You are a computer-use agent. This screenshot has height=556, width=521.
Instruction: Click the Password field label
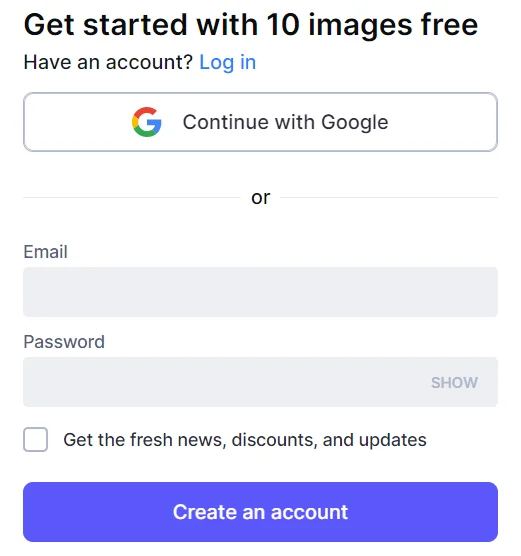coord(64,342)
